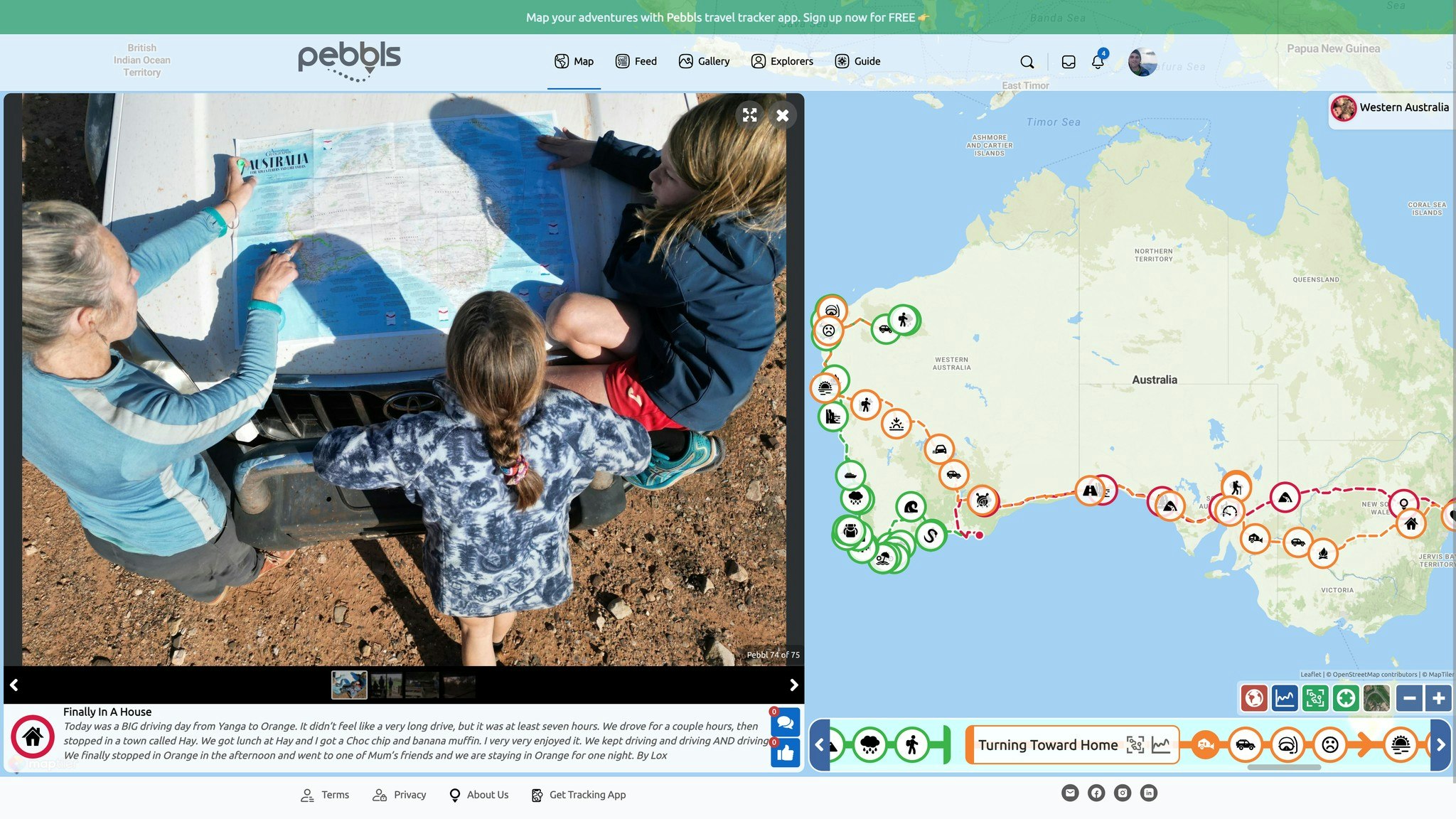The width and height of the screenshot is (1456, 819).
Task: Open the Map tab in navigation
Action: [574, 61]
